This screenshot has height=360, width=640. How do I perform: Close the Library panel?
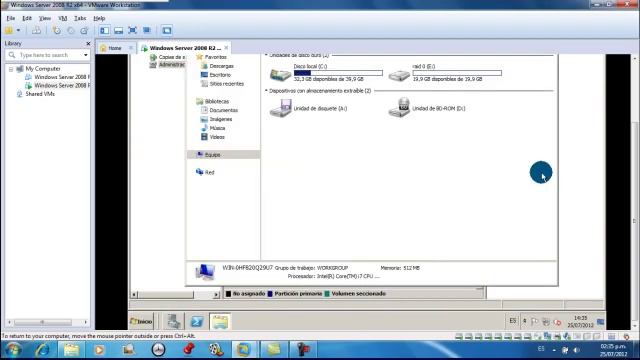(x=88, y=44)
